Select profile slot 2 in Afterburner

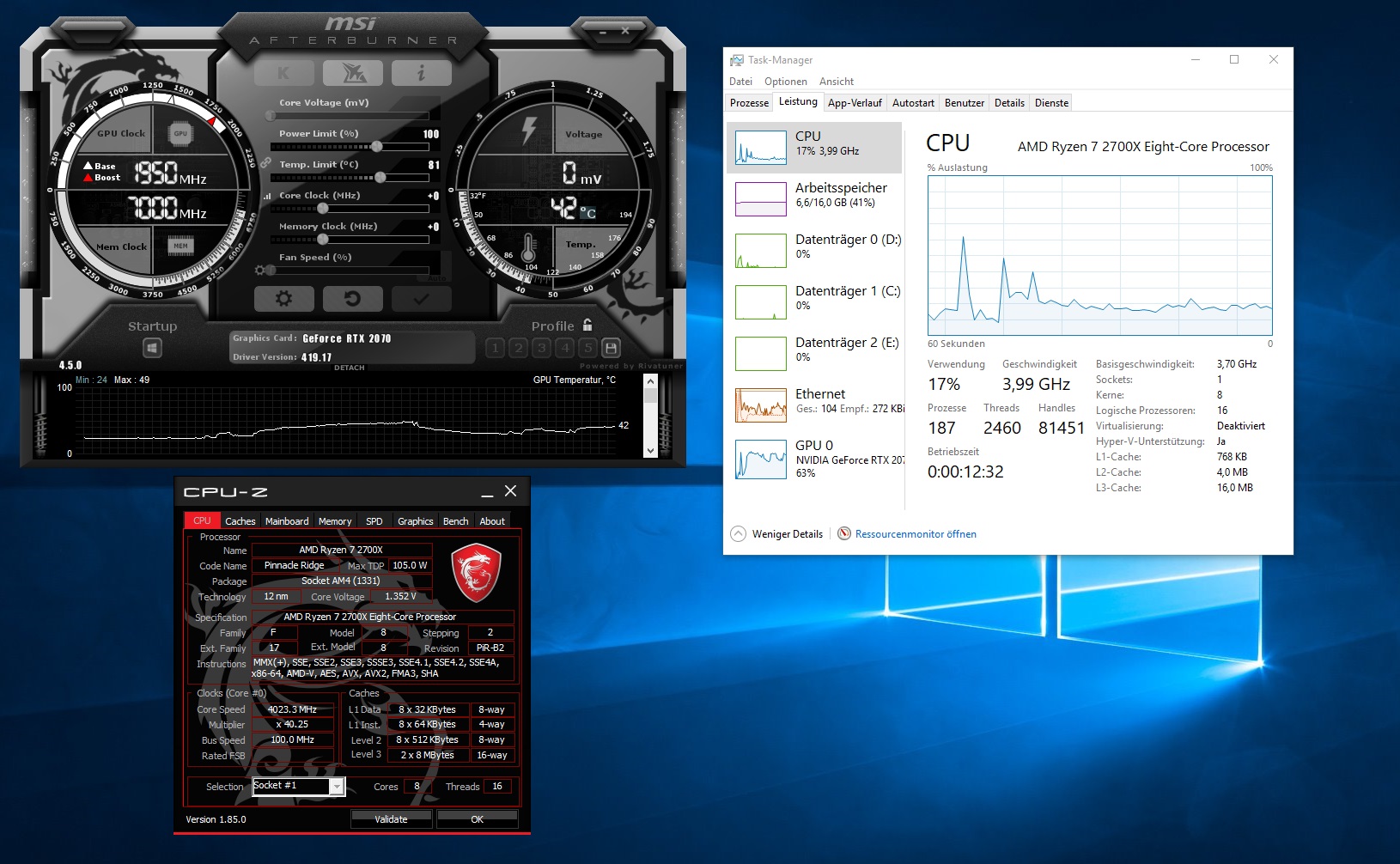coord(518,348)
